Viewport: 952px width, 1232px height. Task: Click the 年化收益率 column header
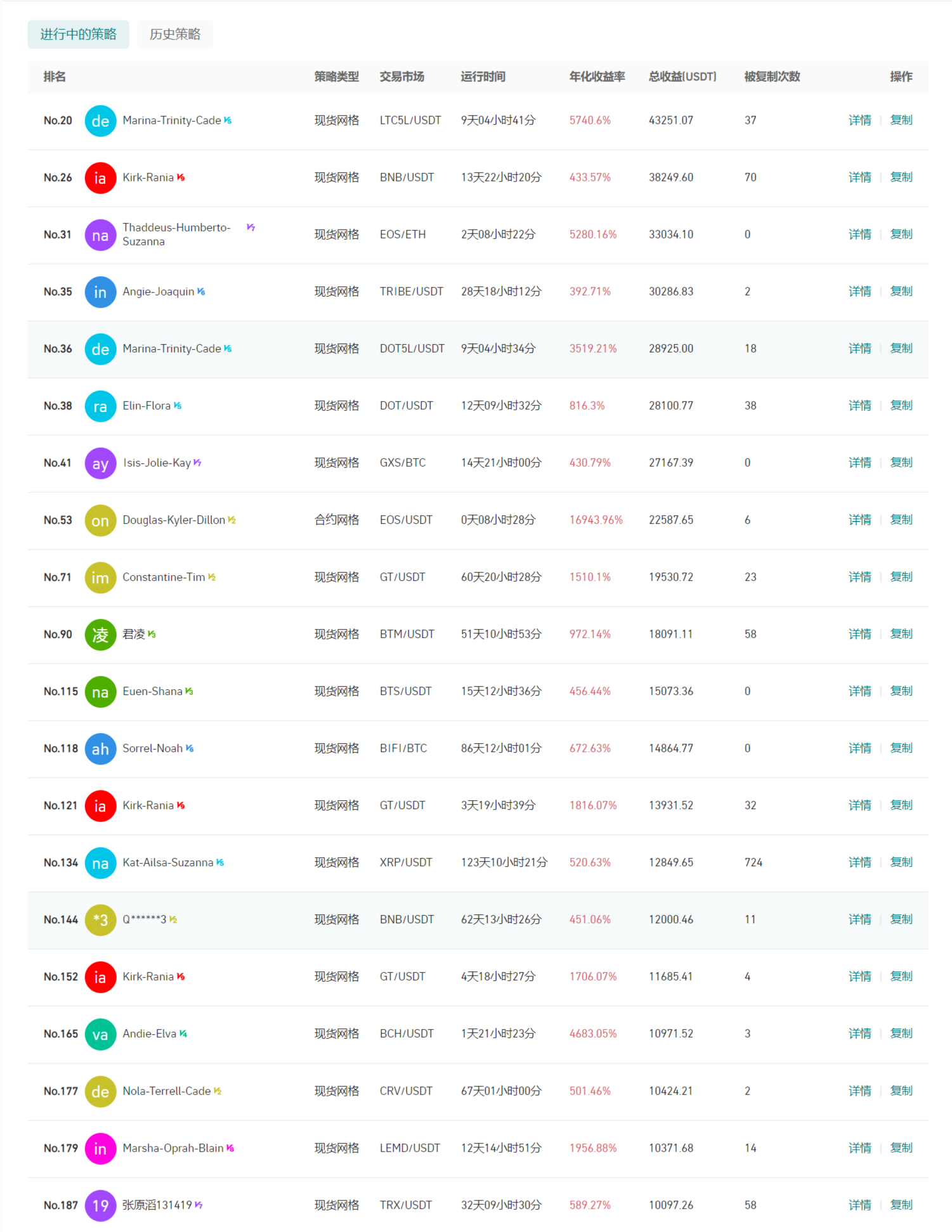(597, 77)
